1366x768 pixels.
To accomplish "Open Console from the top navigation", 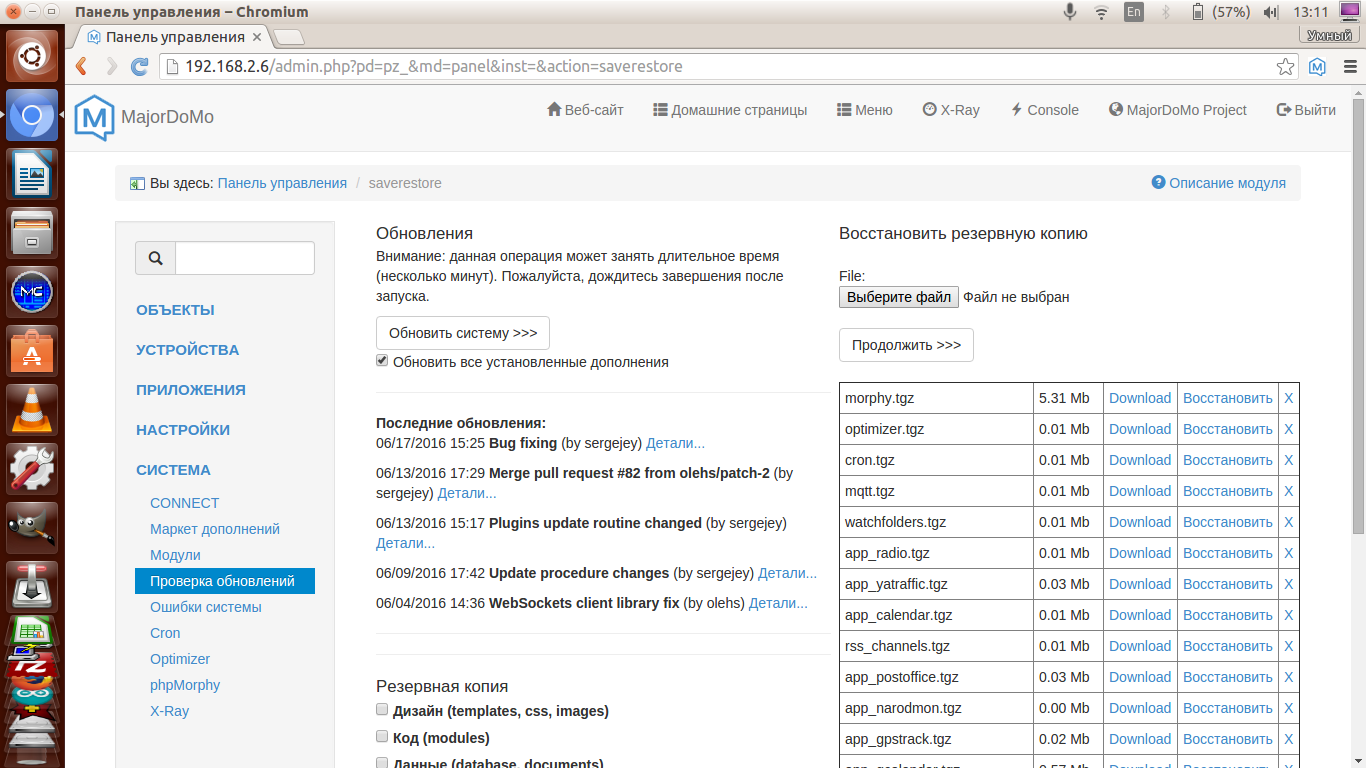I will 1044,110.
